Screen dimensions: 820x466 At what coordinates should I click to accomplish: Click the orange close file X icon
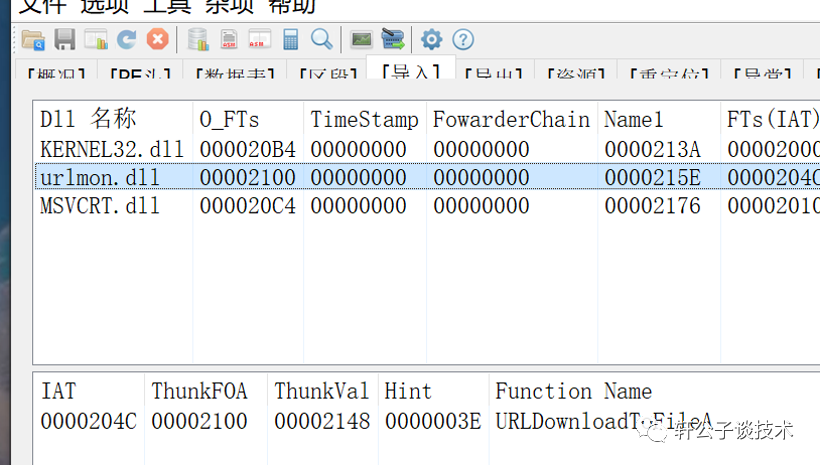[157, 40]
